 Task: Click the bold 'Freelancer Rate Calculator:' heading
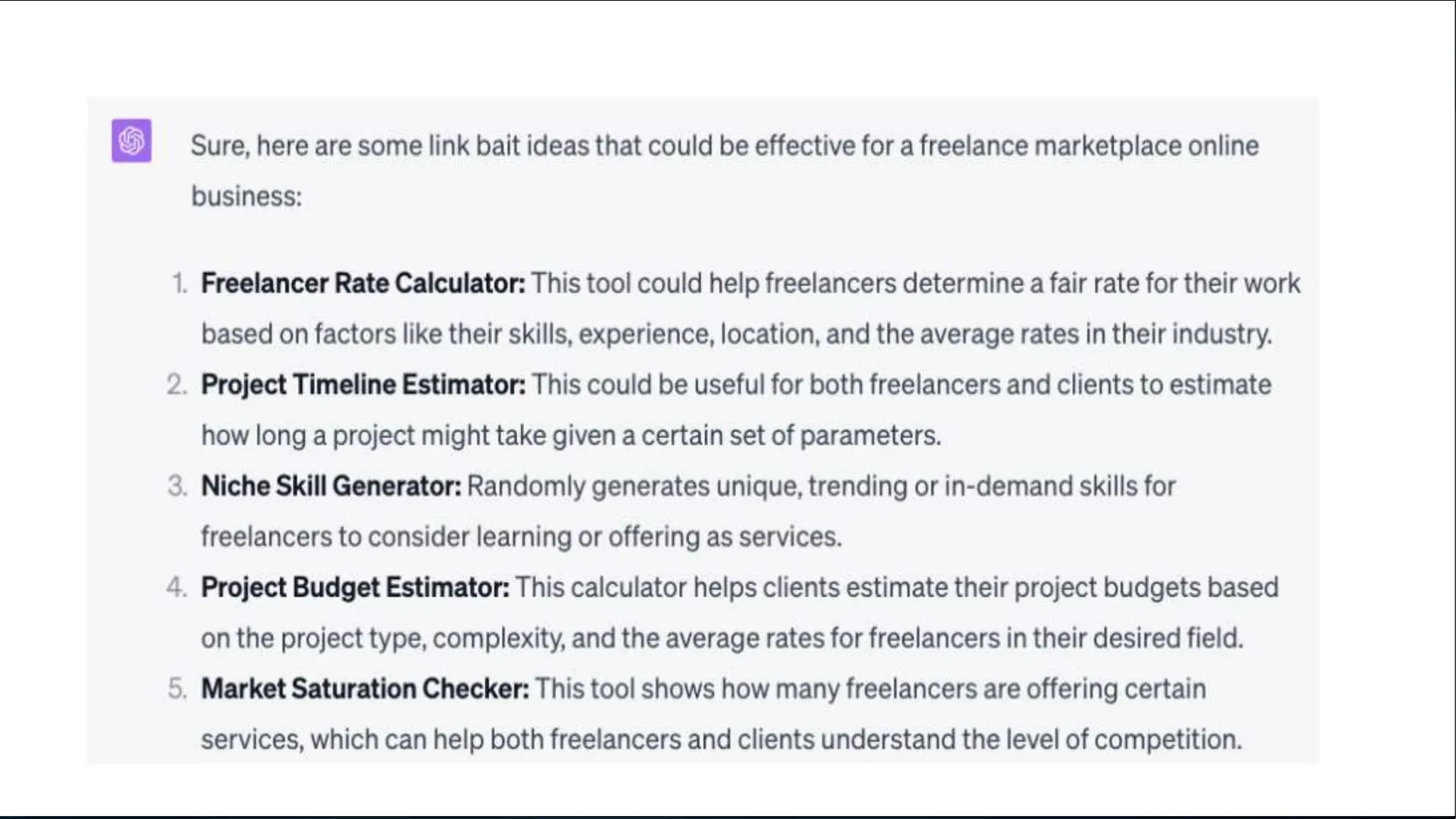coord(363,283)
